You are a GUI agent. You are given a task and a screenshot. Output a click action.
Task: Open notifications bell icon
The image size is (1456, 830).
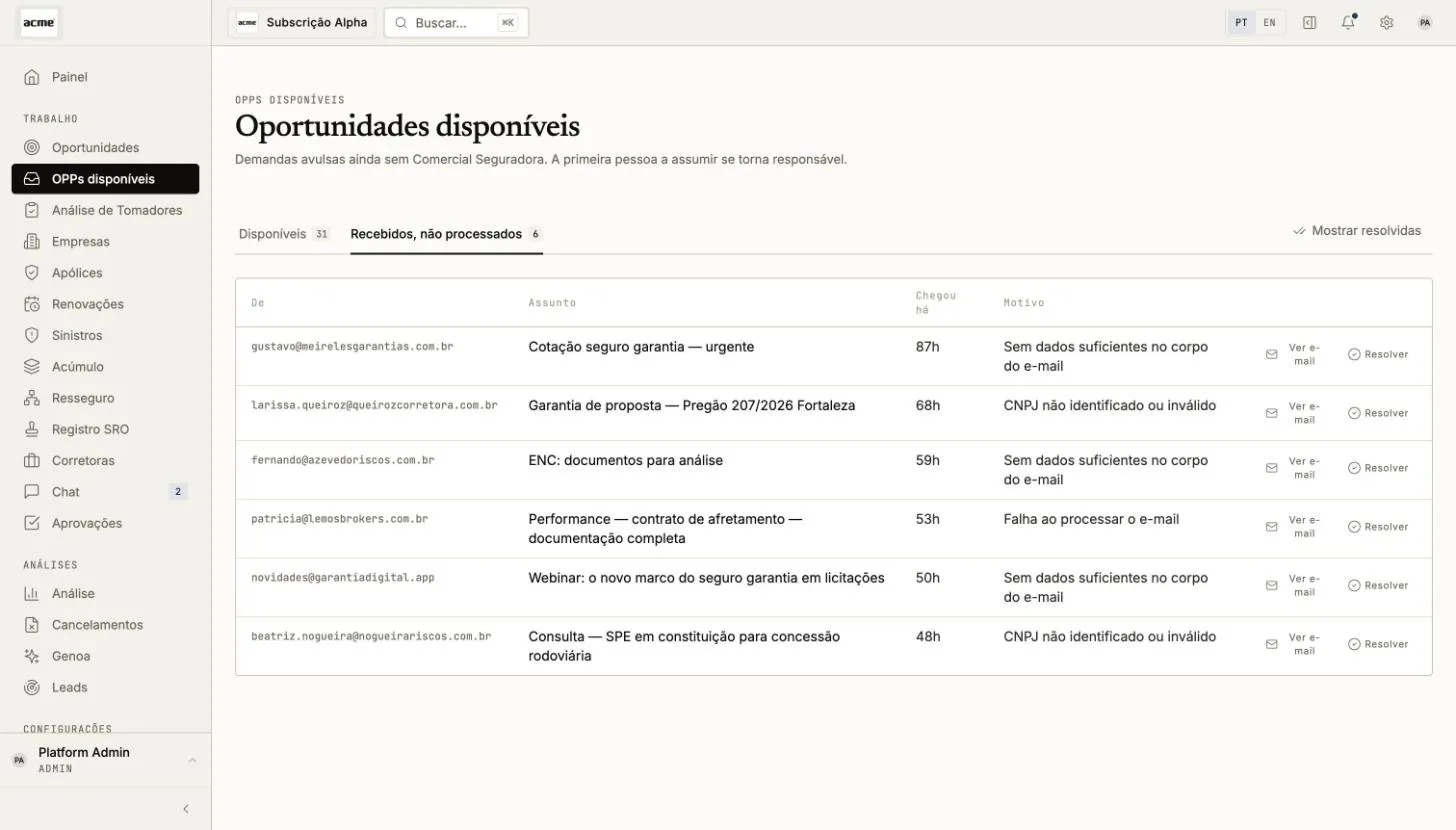click(x=1348, y=22)
